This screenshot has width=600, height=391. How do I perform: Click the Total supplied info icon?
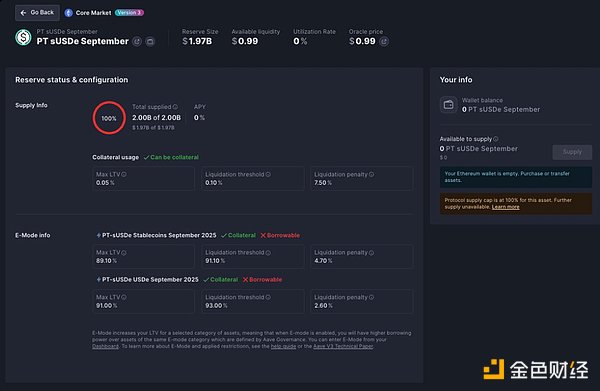[175, 107]
